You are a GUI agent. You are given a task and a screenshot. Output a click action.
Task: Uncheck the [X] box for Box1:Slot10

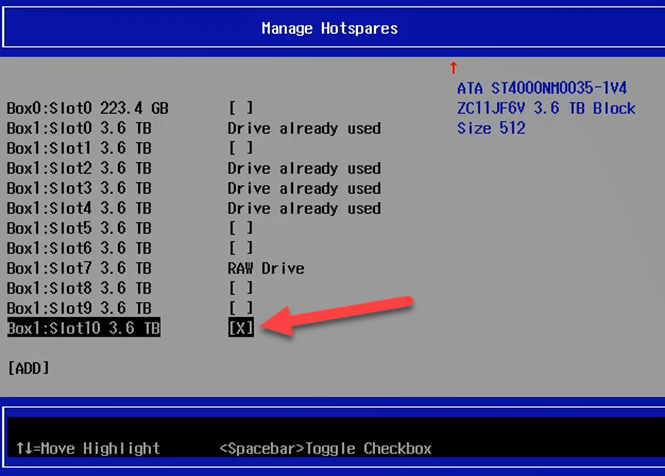[240, 328]
